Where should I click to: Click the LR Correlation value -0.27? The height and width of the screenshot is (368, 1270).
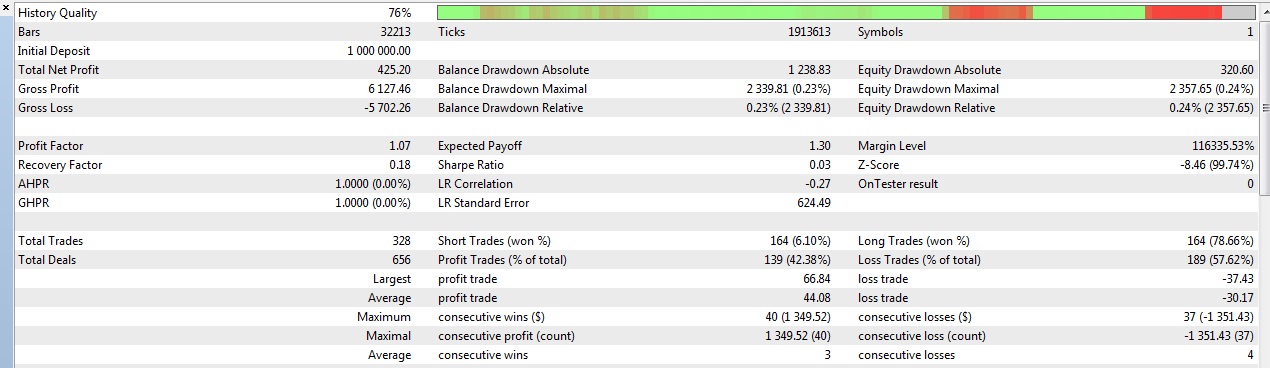[818, 184]
